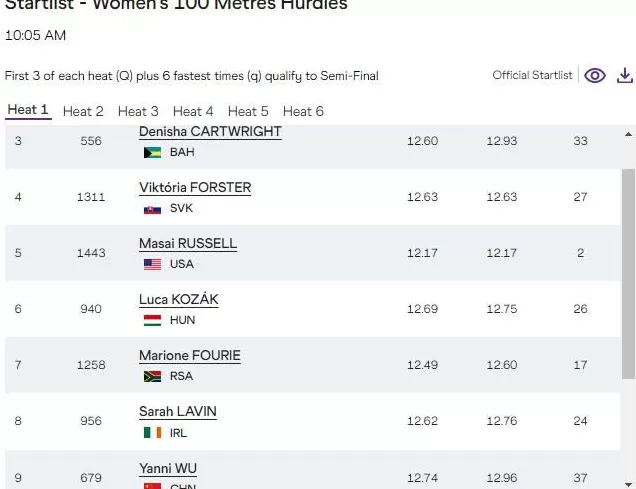Switch to the Heat 2 tab
The width and height of the screenshot is (636, 489).
coord(83,111)
